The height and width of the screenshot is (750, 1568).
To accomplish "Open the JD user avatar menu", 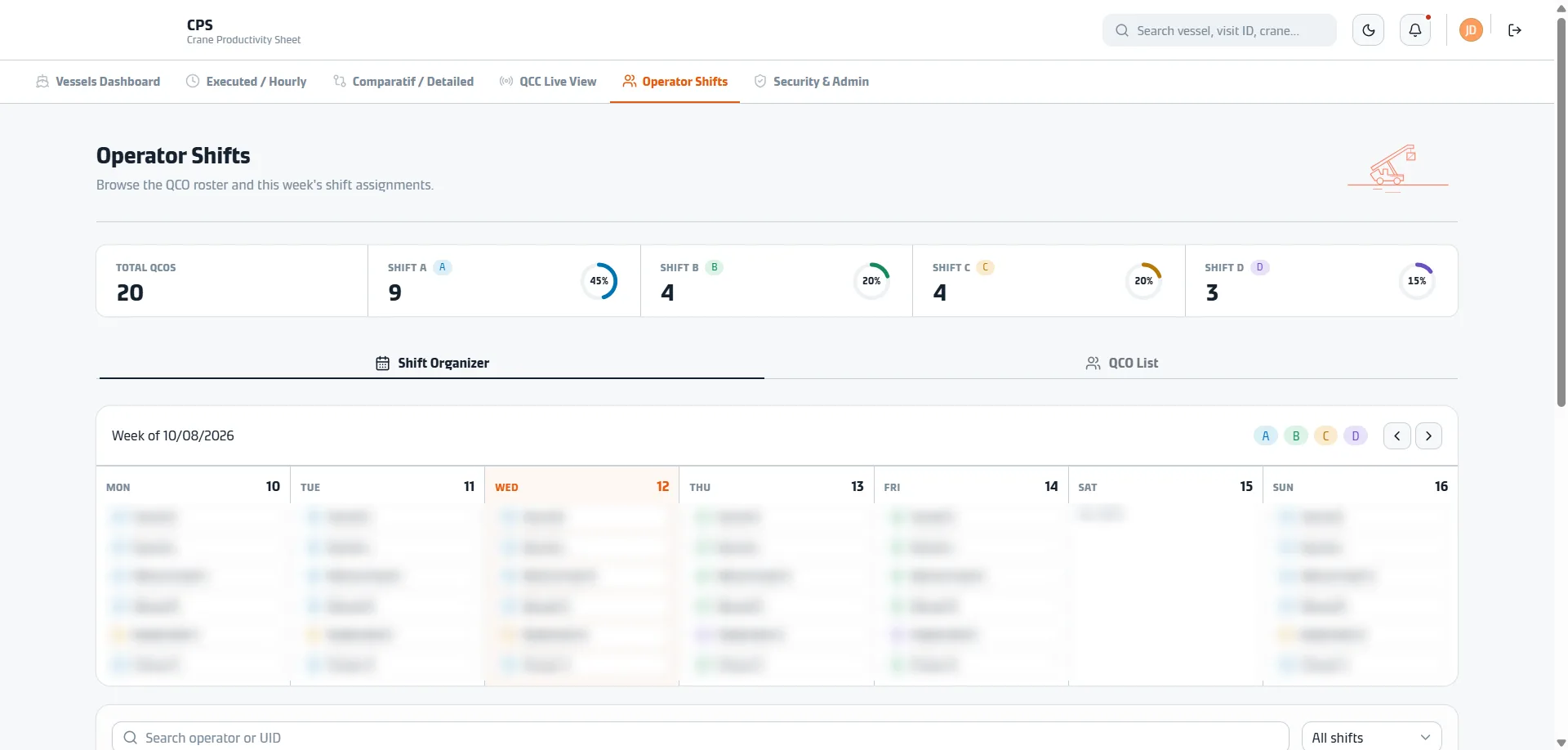I will tap(1471, 30).
